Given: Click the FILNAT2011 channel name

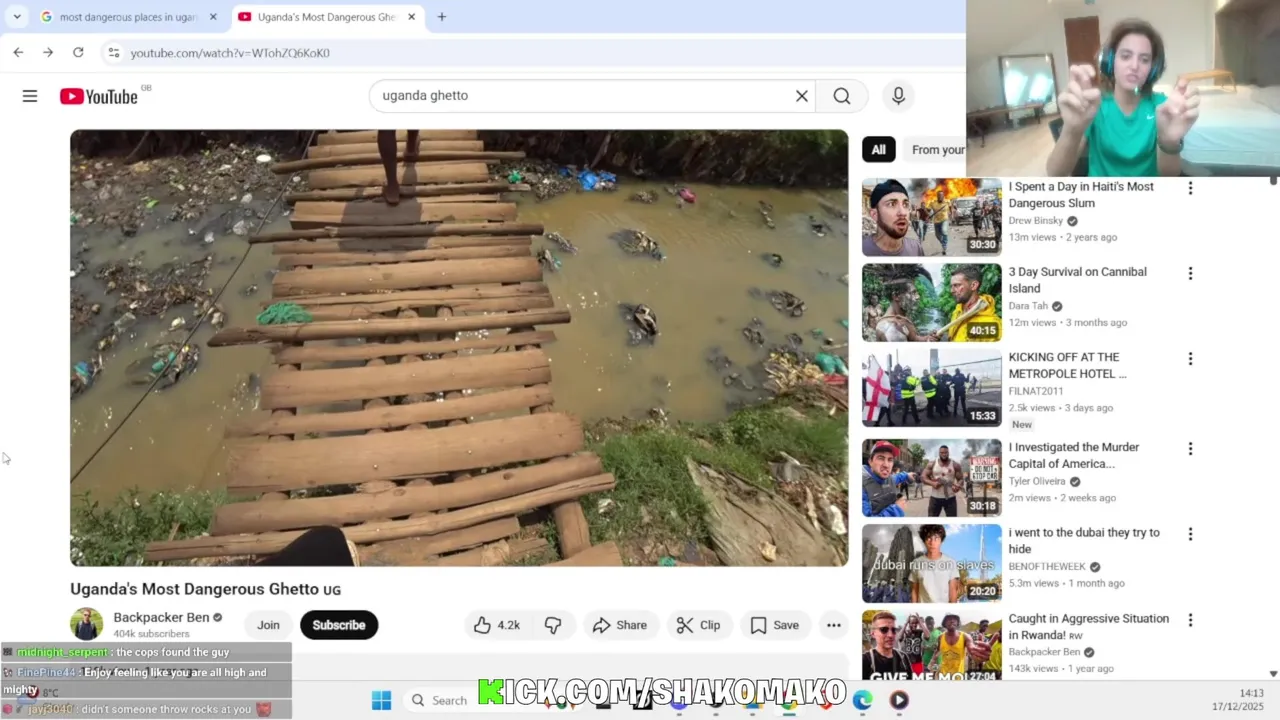Looking at the screenshot, I should tap(1034, 391).
